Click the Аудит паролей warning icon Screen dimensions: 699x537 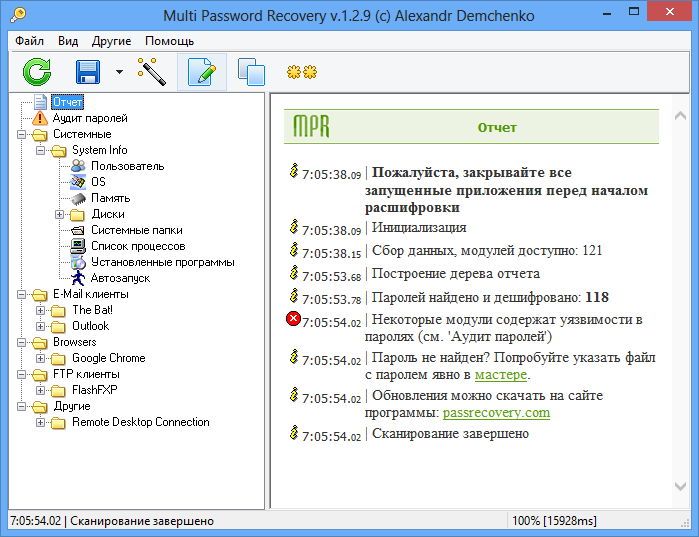(40, 118)
